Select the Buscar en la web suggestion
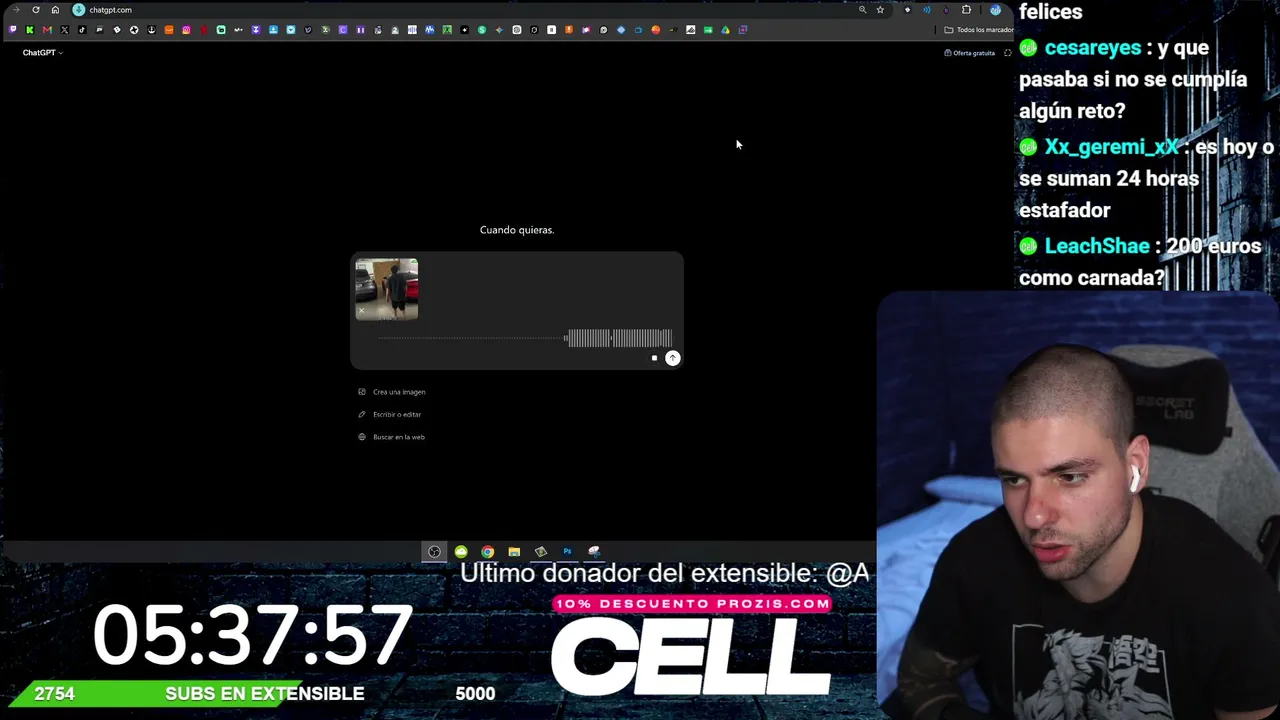The height and width of the screenshot is (720, 1280). 392,437
